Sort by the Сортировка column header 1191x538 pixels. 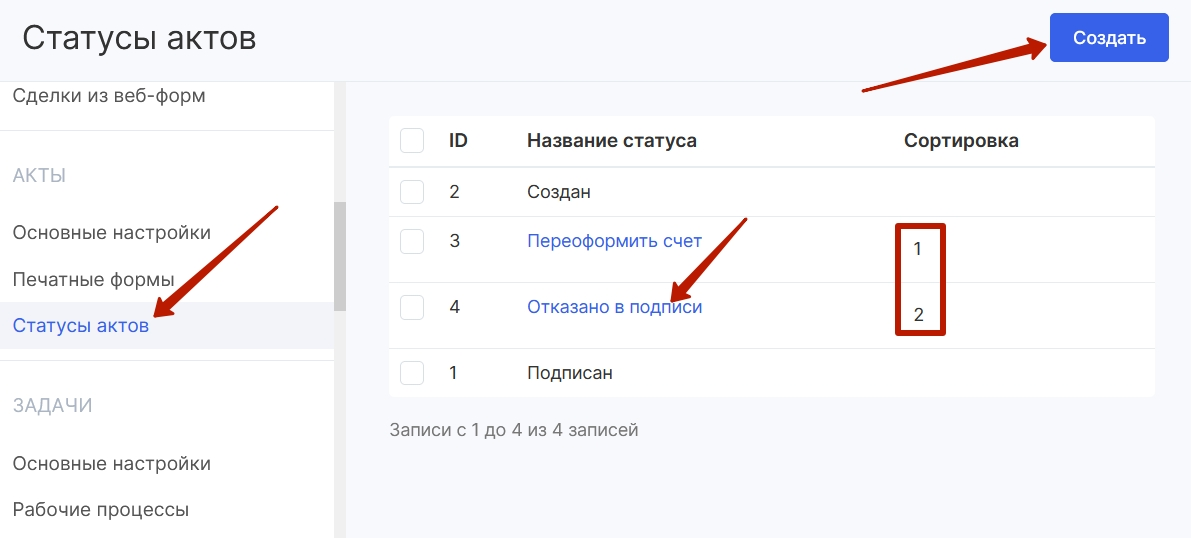click(x=961, y=141)
